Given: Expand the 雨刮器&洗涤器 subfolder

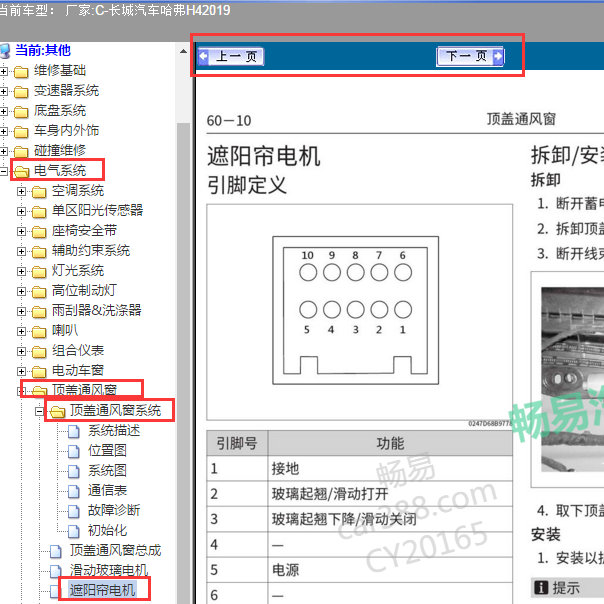Looking at the screenshot, I should click(x=22, y=312).
